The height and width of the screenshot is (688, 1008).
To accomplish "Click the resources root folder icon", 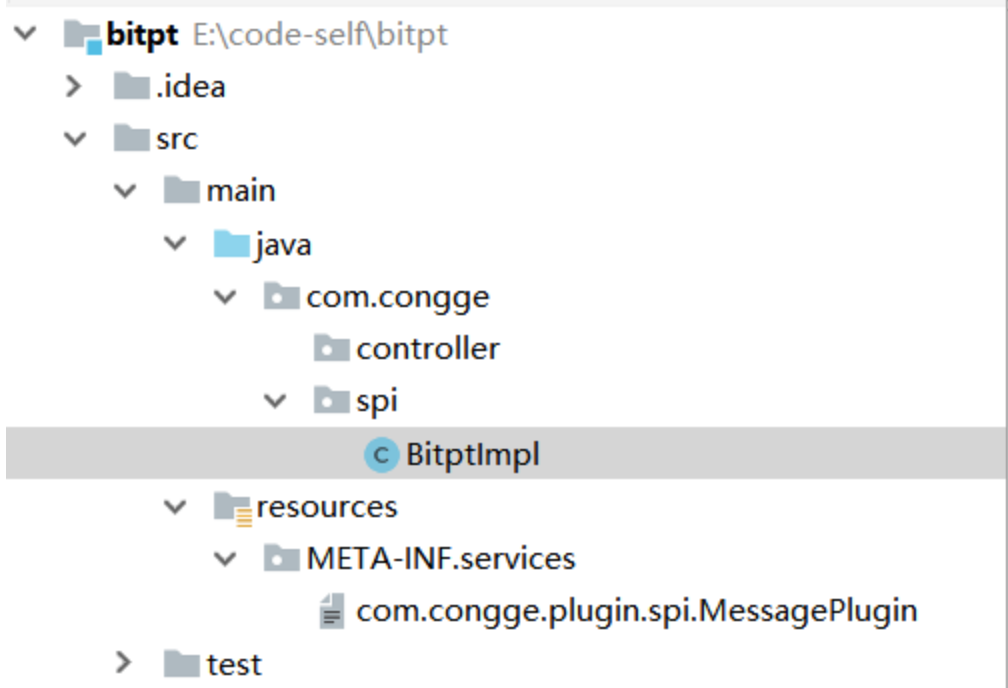I will point(233,509).
